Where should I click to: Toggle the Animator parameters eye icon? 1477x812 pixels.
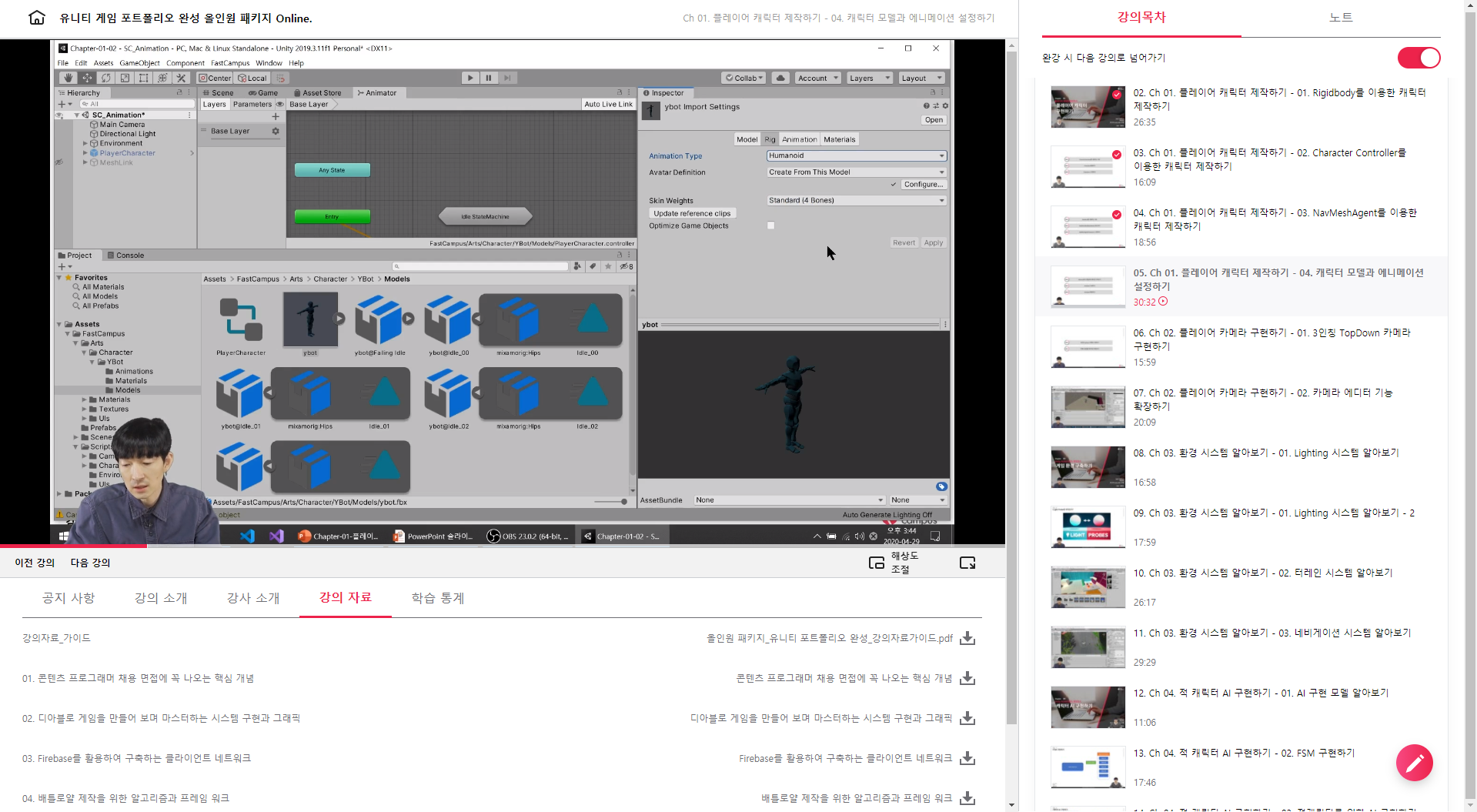280,104
